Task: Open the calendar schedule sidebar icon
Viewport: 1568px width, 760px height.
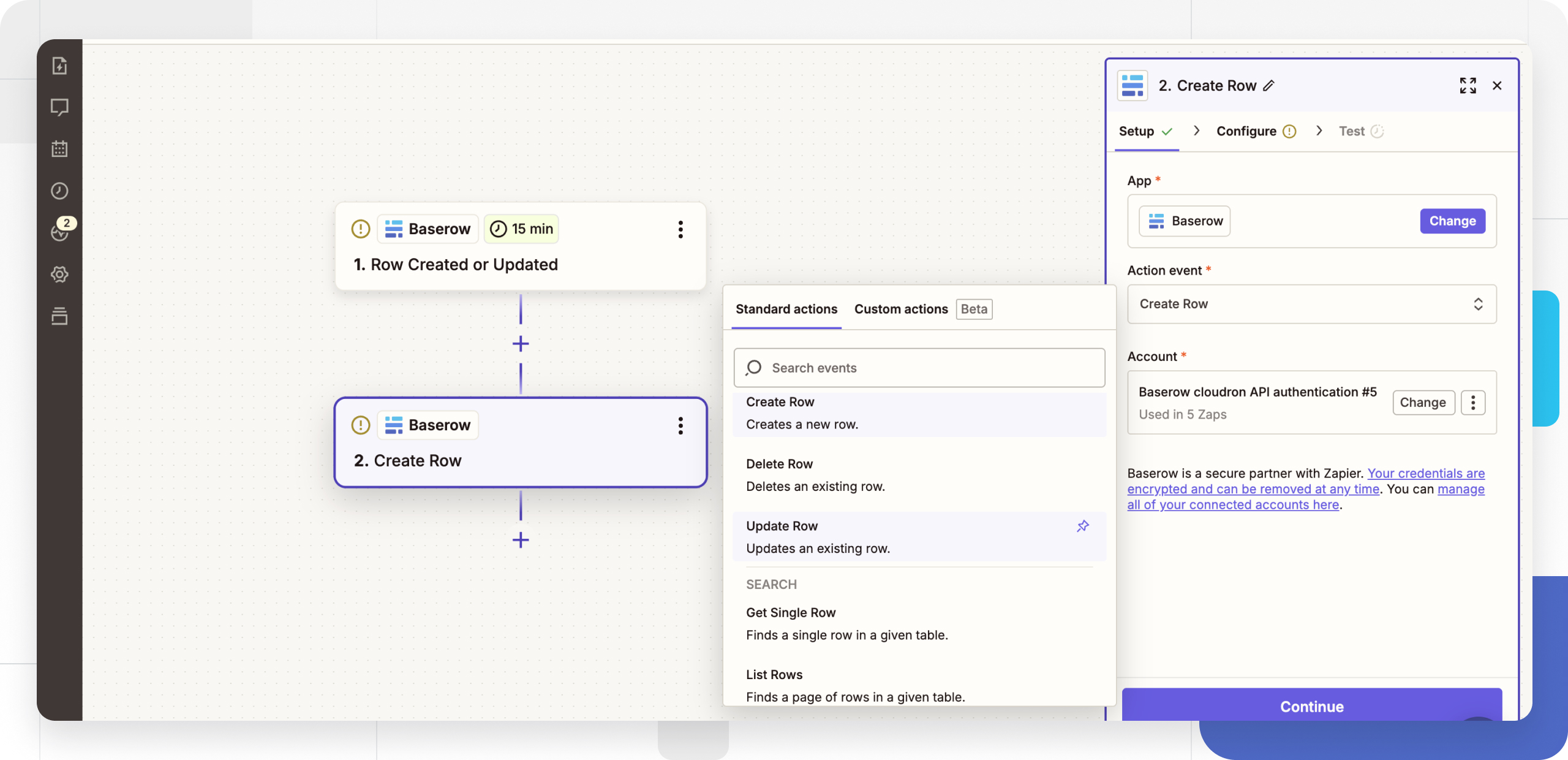Action: click(x=59, y=149)
